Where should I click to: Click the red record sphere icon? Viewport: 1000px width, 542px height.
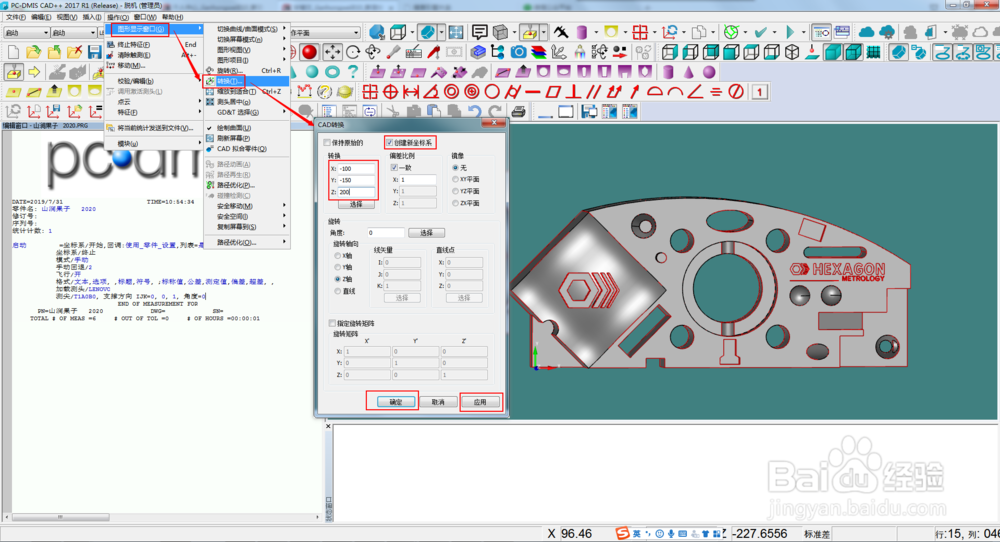click(310, 52)
